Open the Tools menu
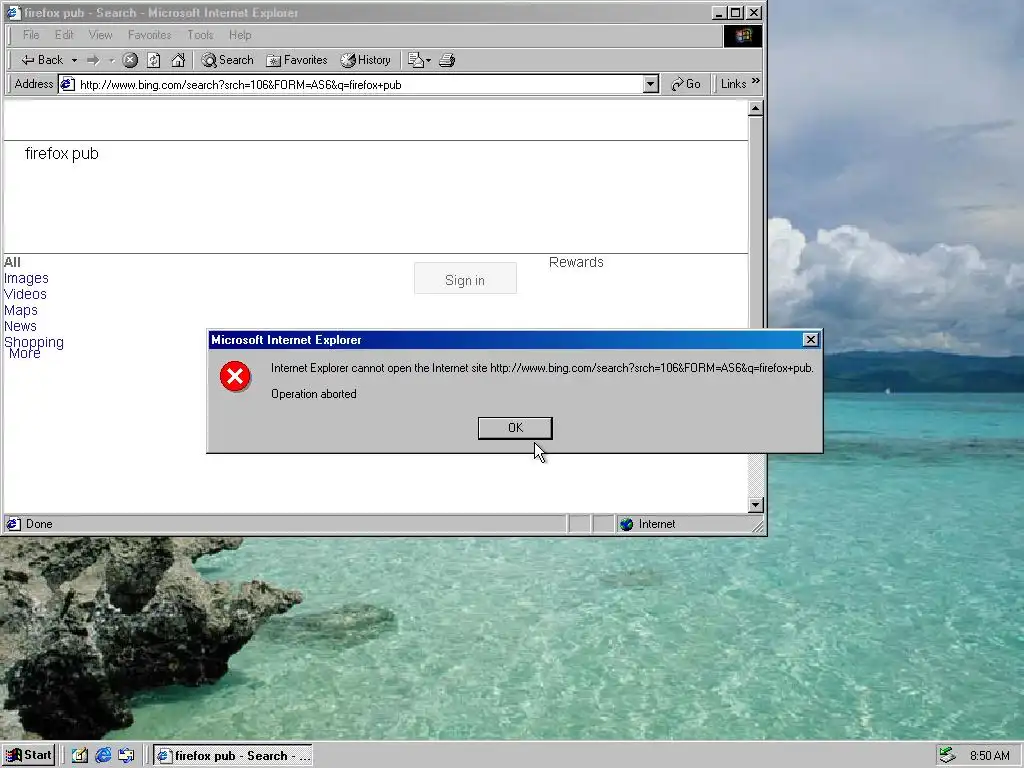1024x768 pixels. [x=200, y=35]
